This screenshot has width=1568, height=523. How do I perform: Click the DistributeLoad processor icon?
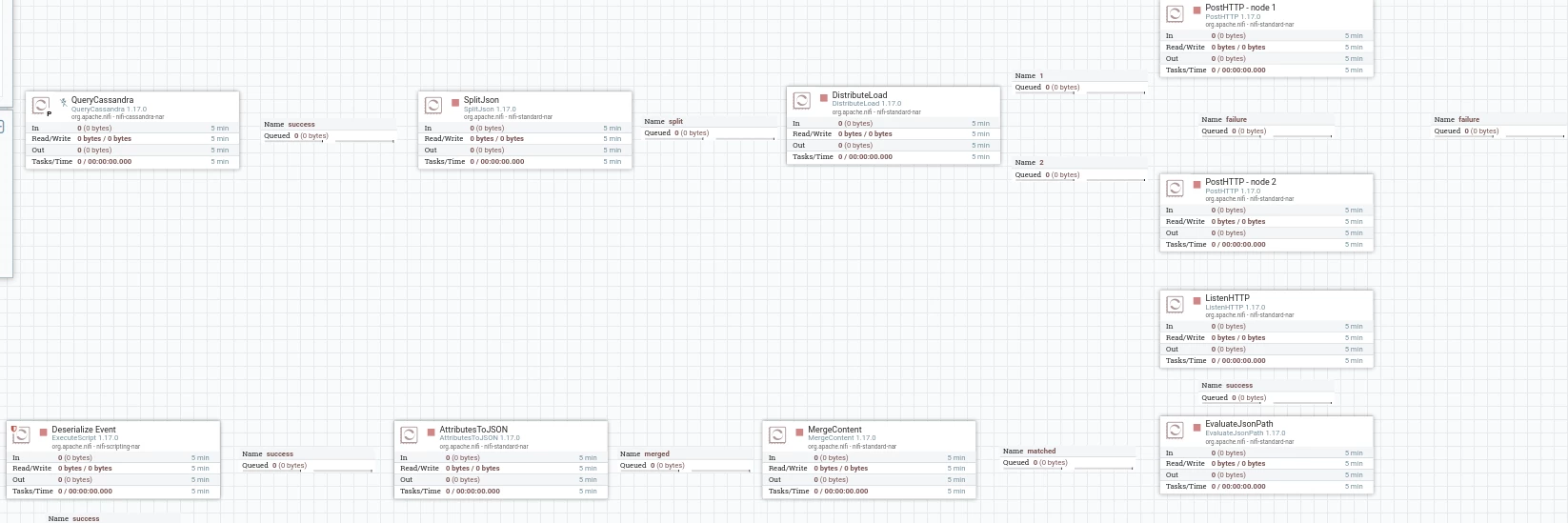[801, 100]
